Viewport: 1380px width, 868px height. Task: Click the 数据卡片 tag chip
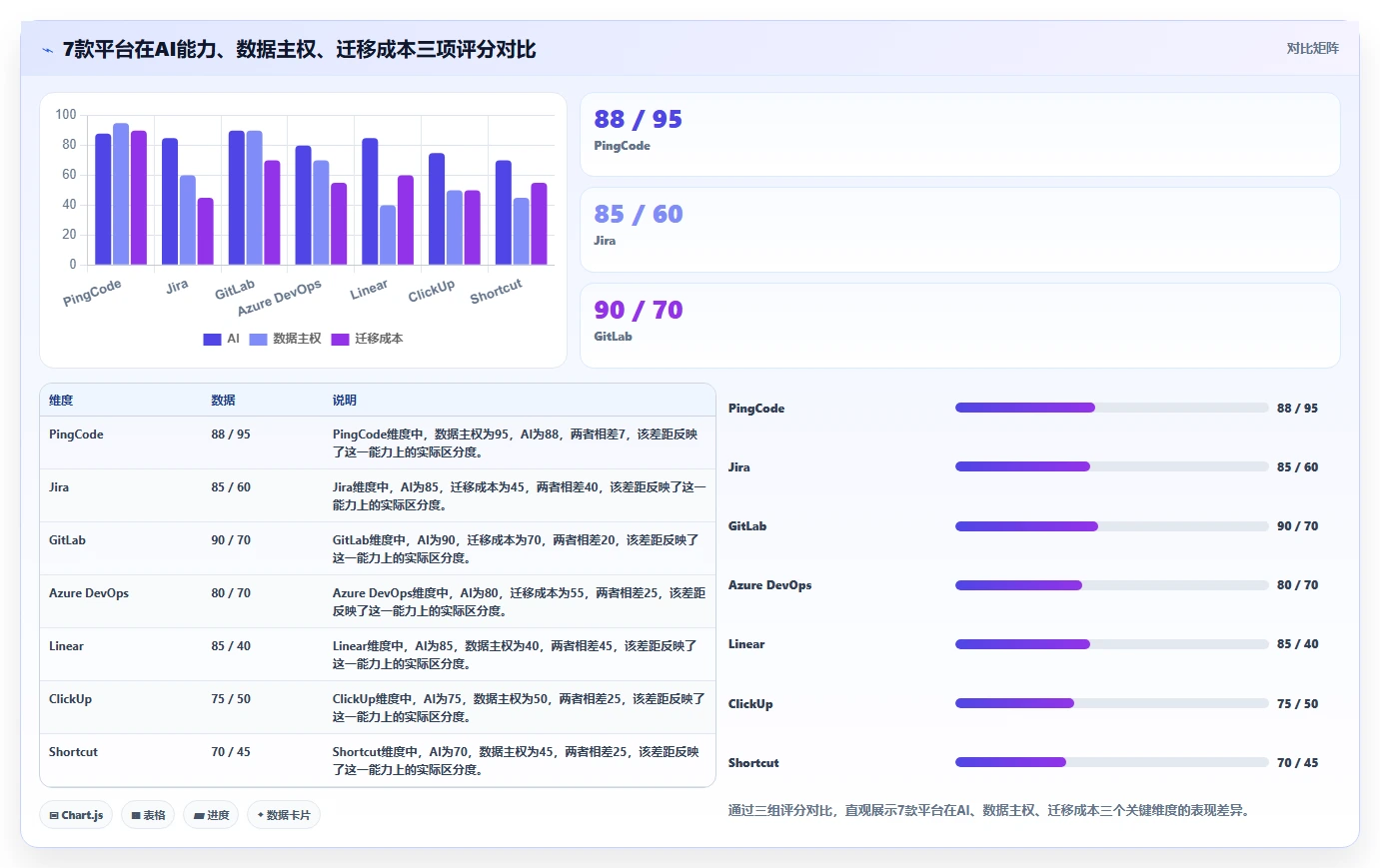coord(284,815)
